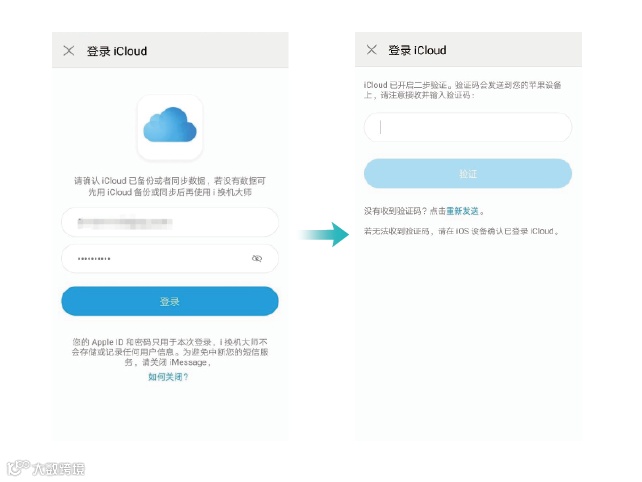The image size is (642, 482).
Task: Click the 若无法收到验证码 hint text
Action: (x=461, y=231)
